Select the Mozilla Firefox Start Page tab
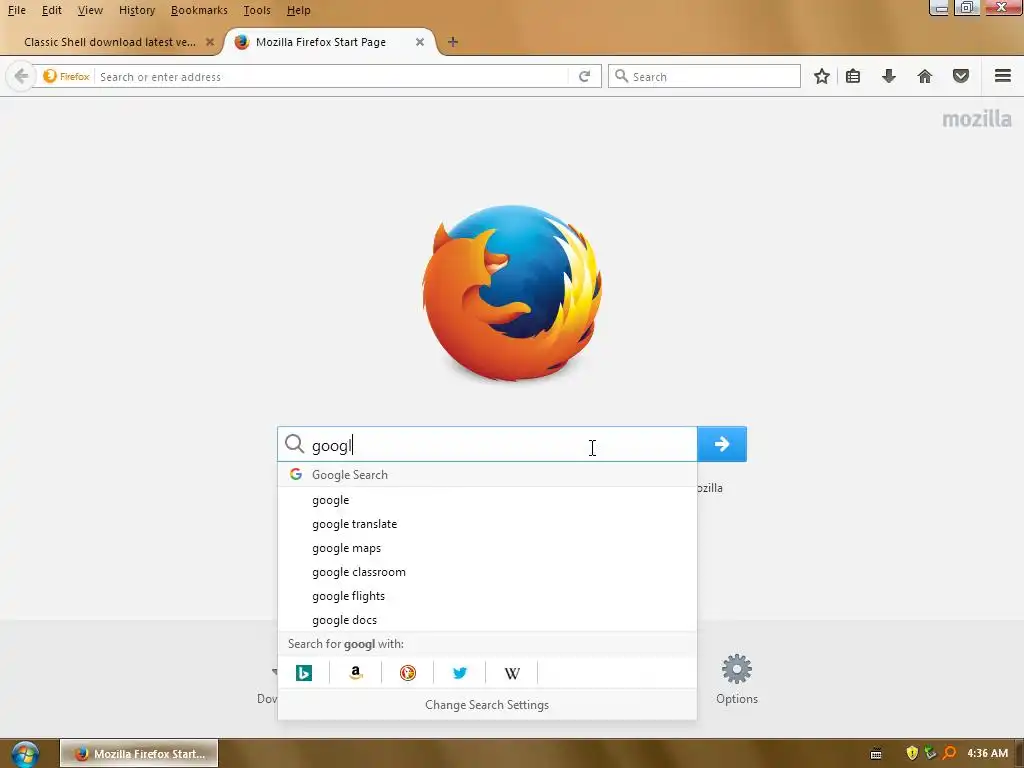 click(x=321, y=42)
